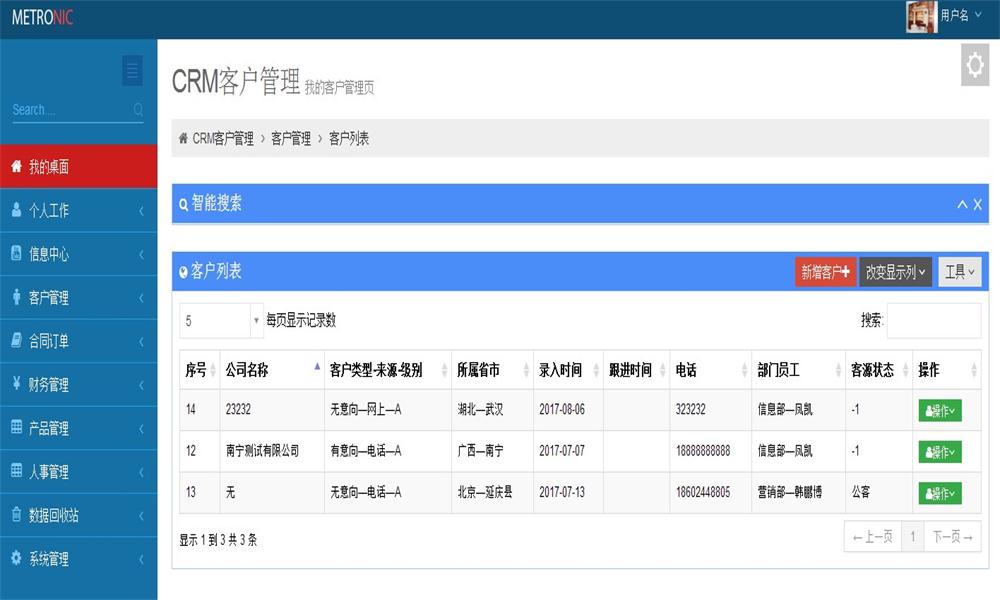Close the 智能搜索 panel with X
This screenshot has width=1000, height=600.
tap(978, 204)
